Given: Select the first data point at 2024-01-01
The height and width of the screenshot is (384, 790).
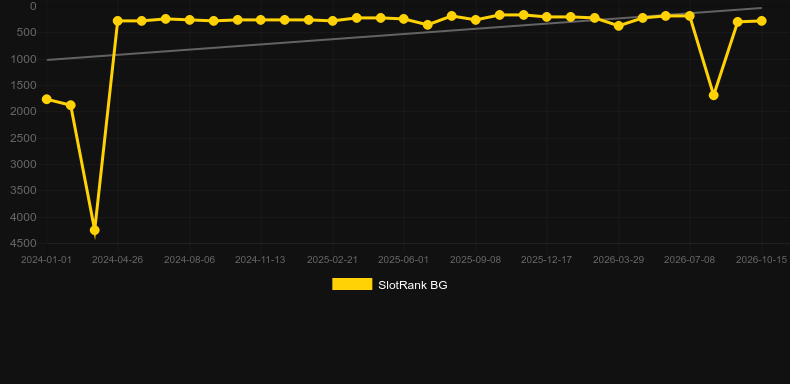Looking at the screenshot, I should tap(47, 99).
